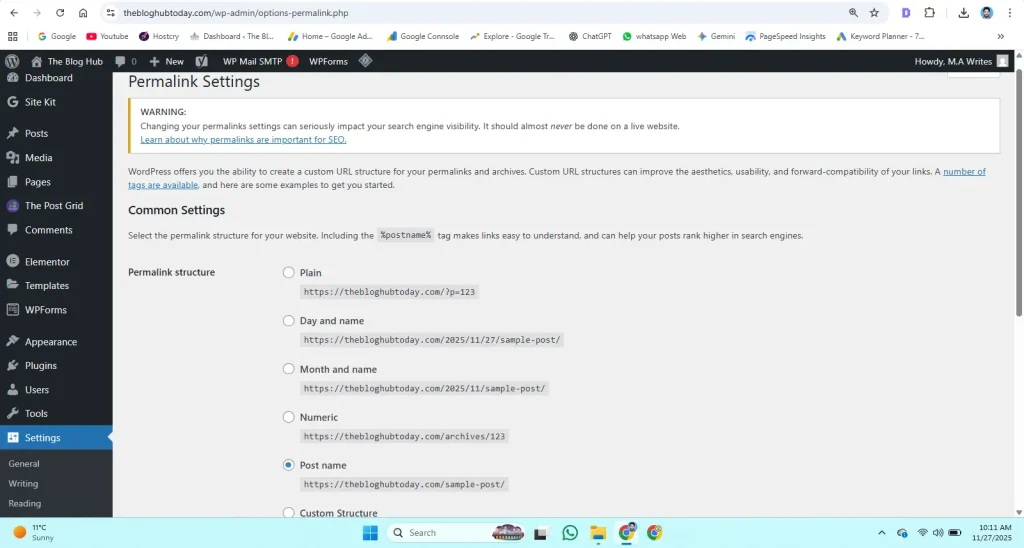
Task: Open the Howdy, M.A Writes account menu
Action: tap(961, 61)
